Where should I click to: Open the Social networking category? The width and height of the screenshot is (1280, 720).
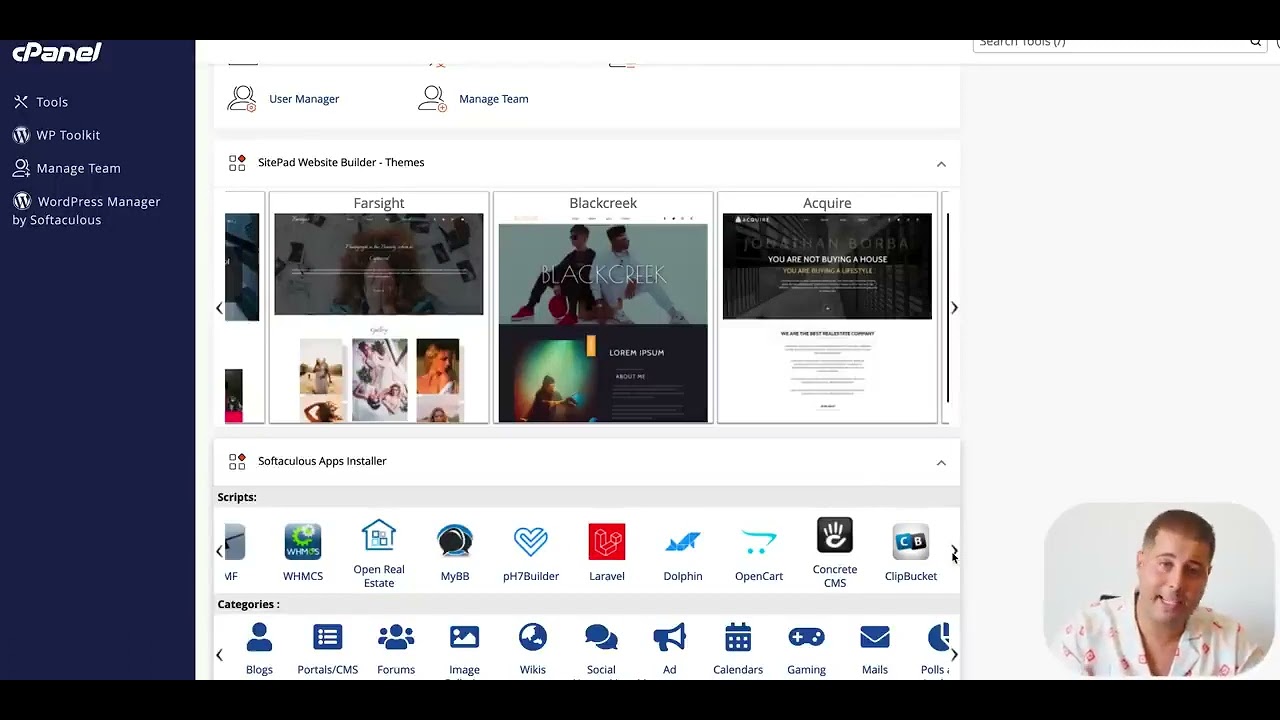(601, 651)
